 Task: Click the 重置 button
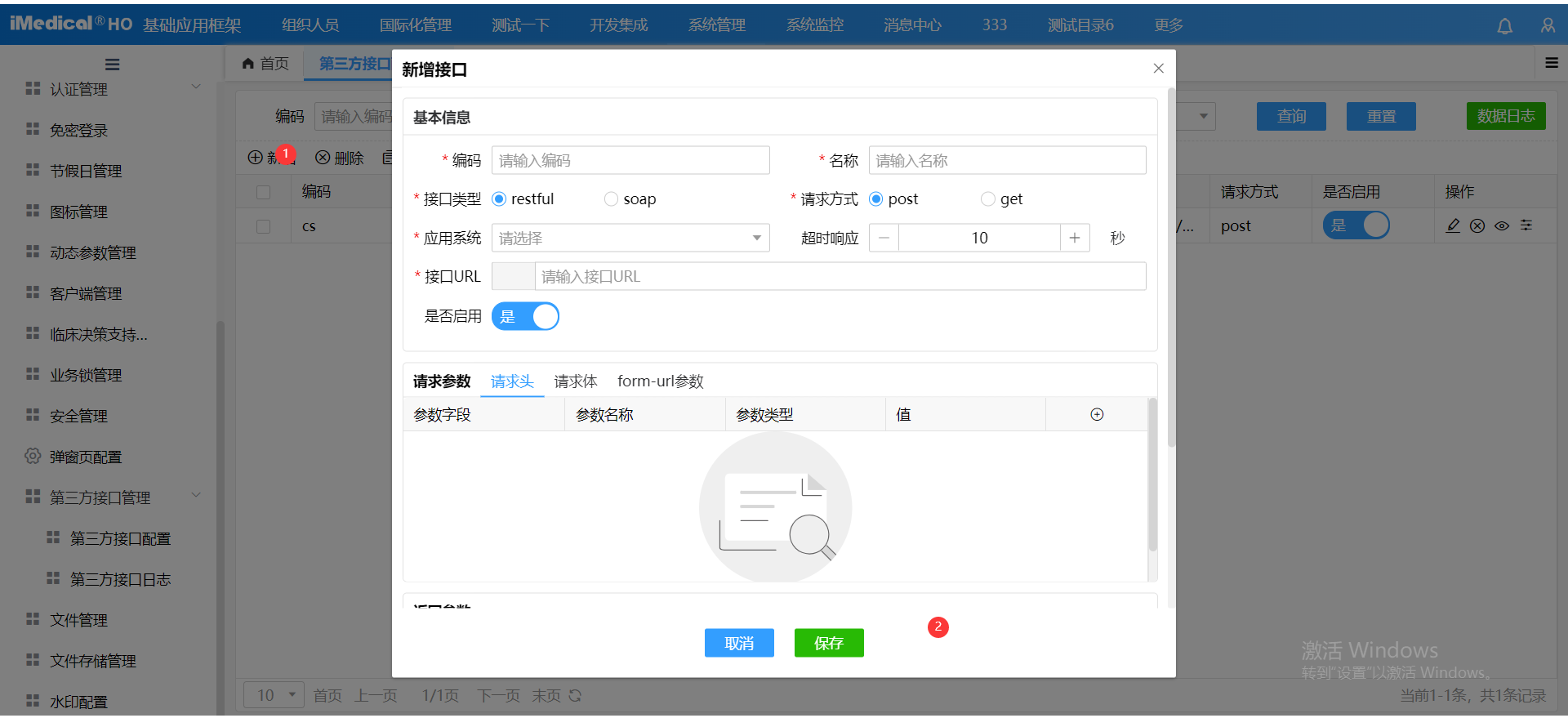click(1381, 116)
